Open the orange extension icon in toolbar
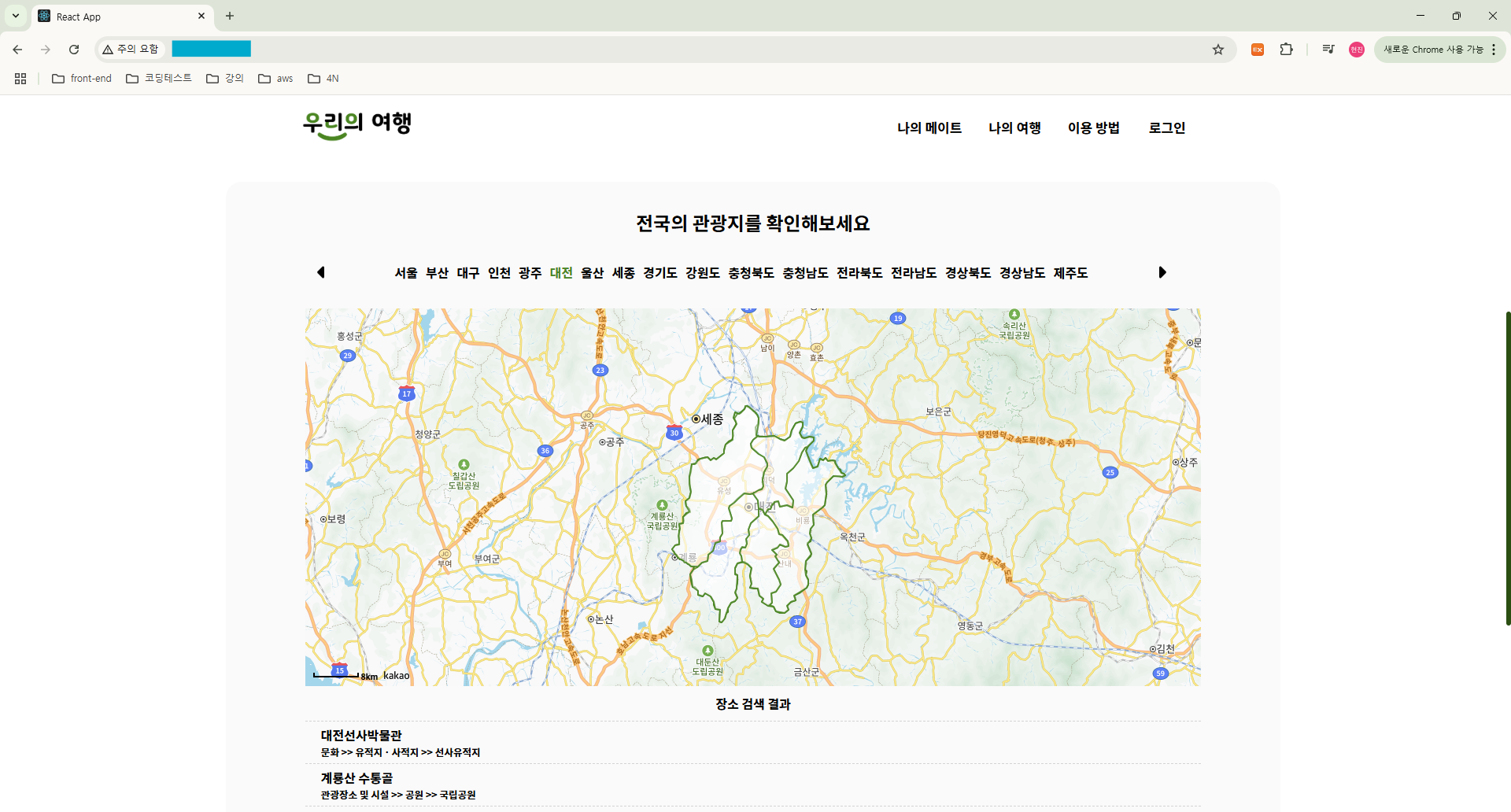This screenshot has height=812, width=1511. coord(1258,50)
